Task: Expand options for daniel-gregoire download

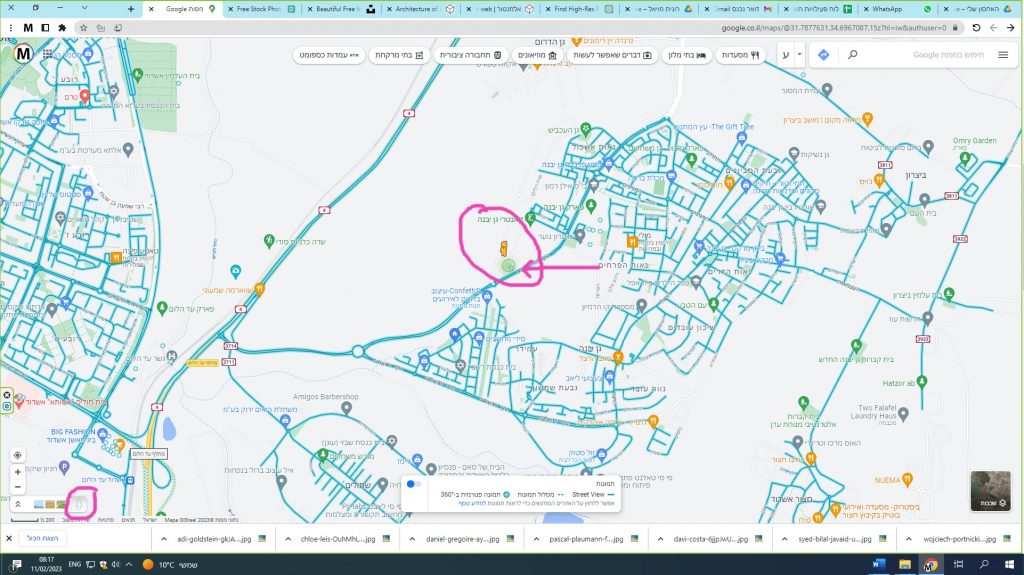Action: pyautogui.click(x=412, y=539)
